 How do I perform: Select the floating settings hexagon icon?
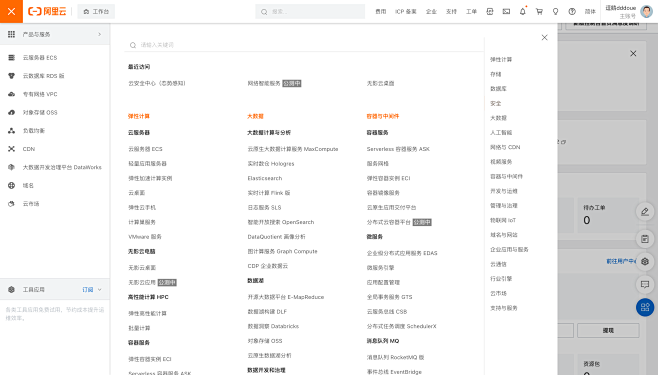645,262
